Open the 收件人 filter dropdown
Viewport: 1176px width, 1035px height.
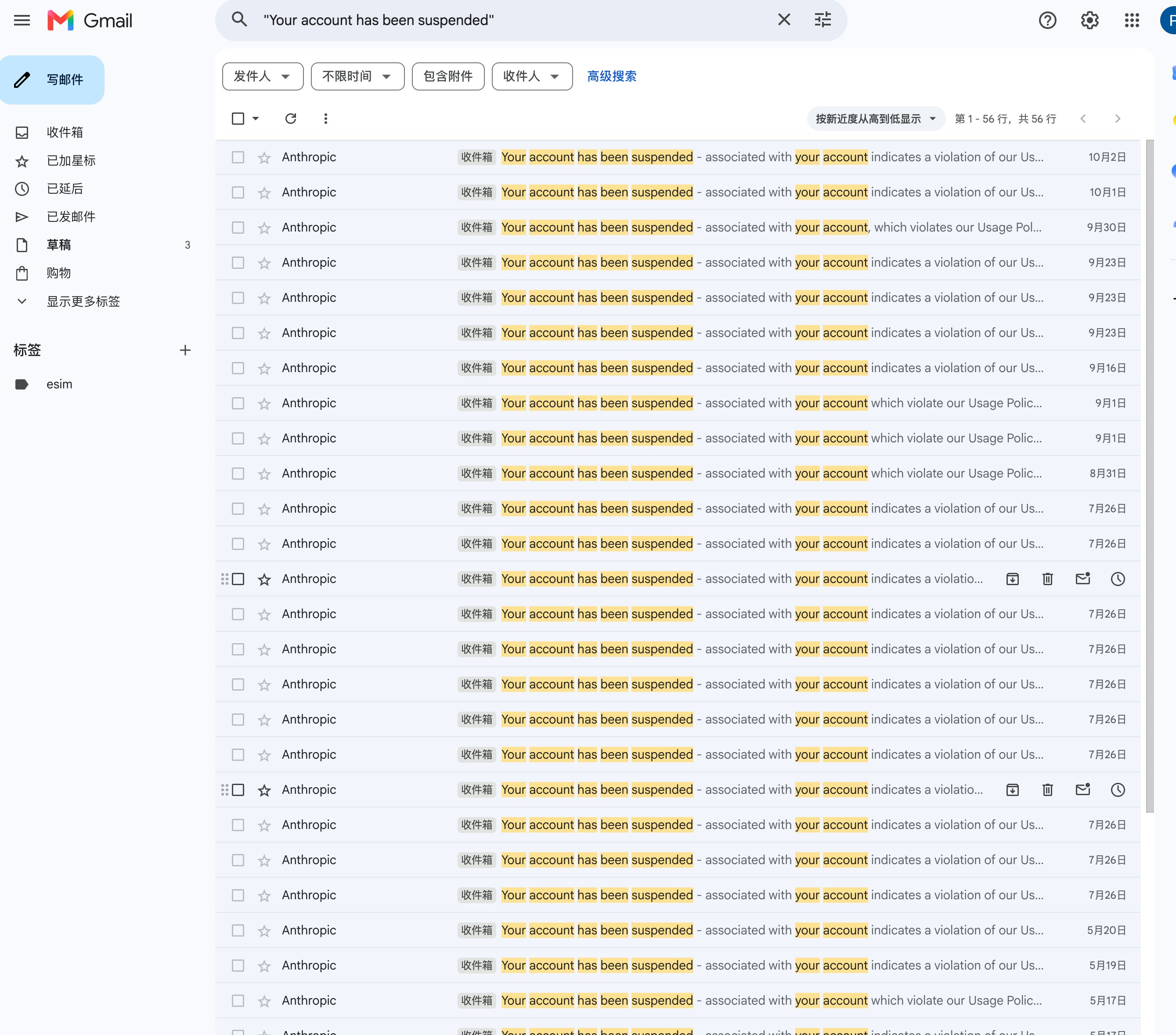(532, 76)
